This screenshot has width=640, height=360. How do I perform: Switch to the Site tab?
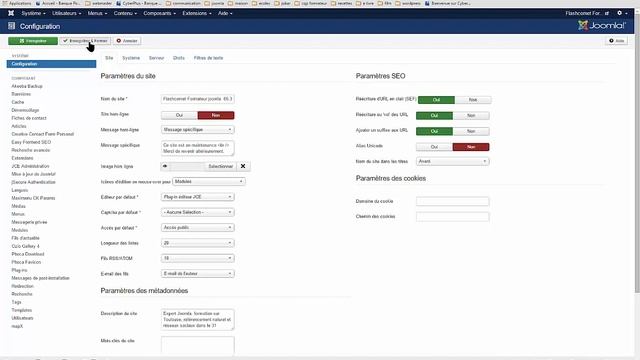click(109, 58)
